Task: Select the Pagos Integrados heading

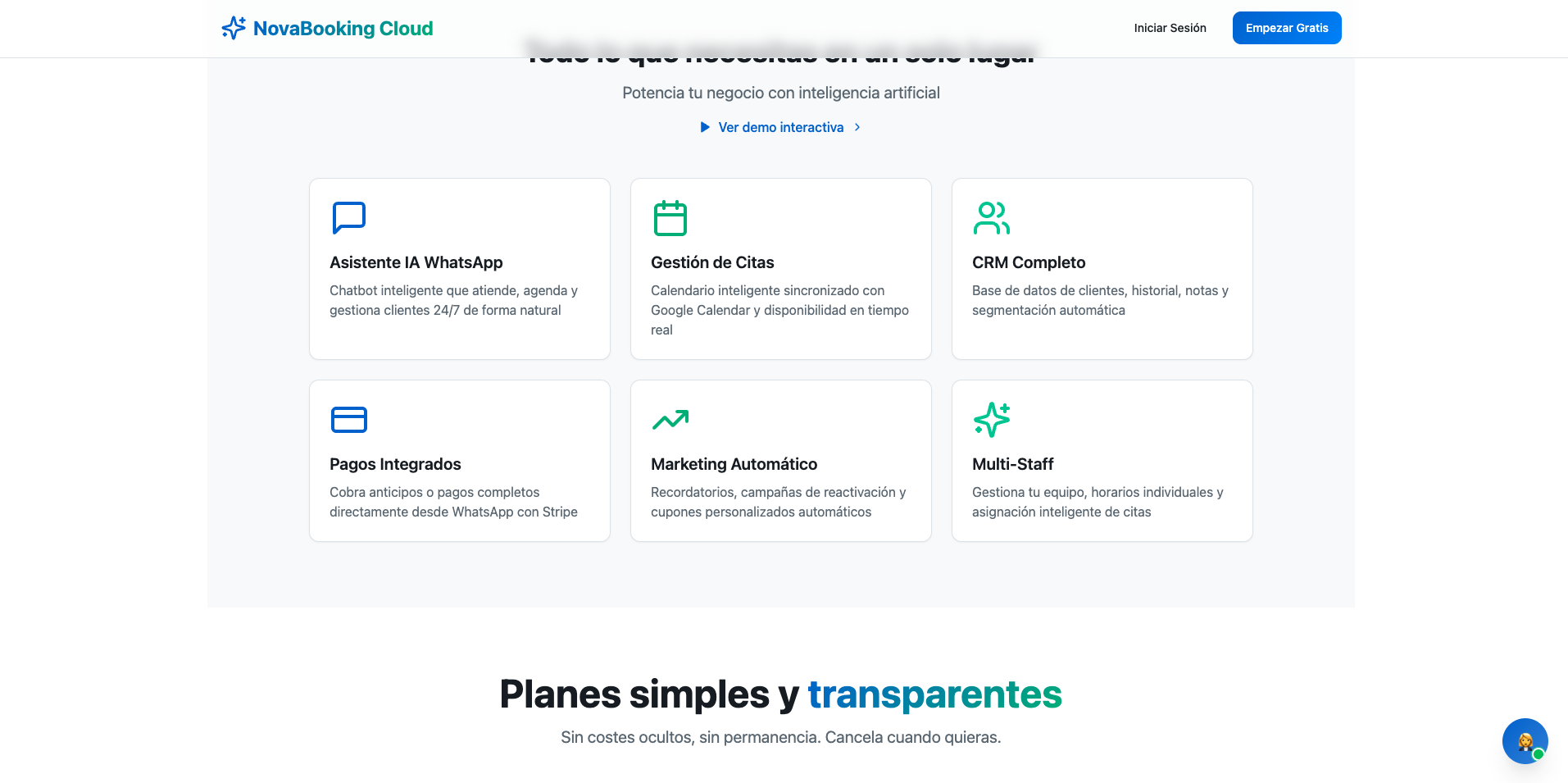Action: pos(395,464)
